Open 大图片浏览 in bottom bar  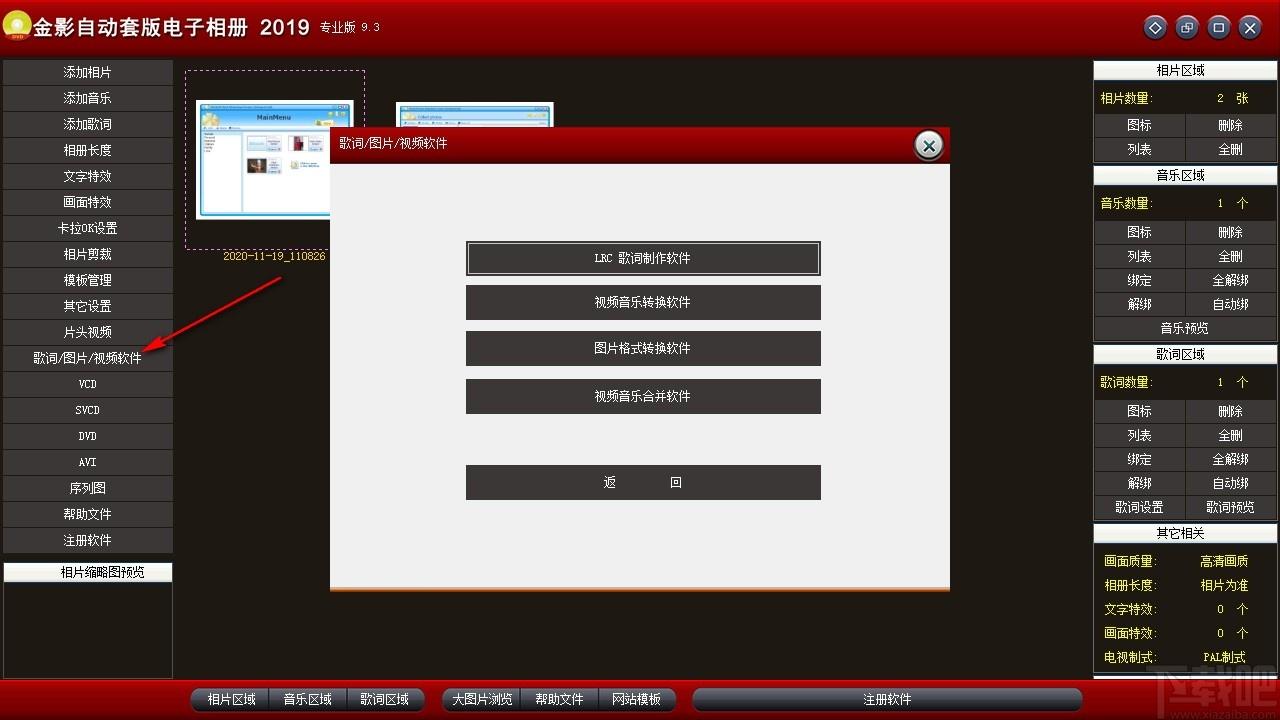pos(482,699)
